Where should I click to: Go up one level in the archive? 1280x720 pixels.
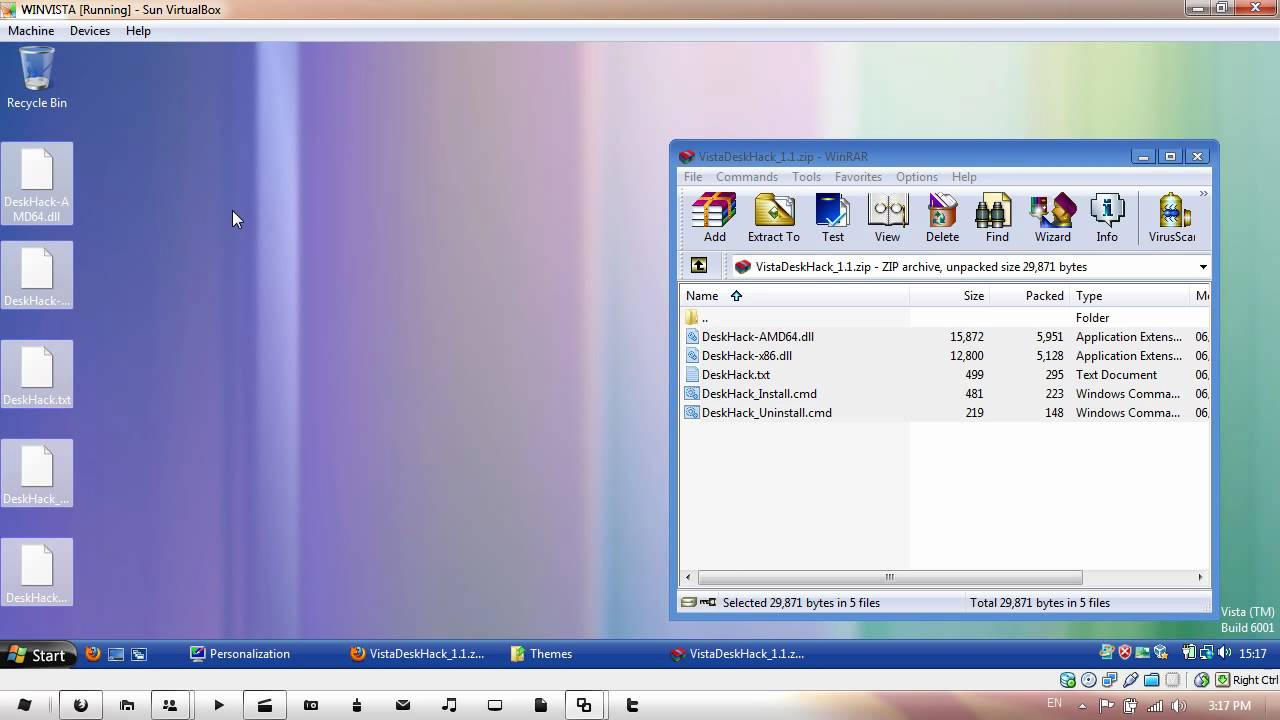[699, 266]
